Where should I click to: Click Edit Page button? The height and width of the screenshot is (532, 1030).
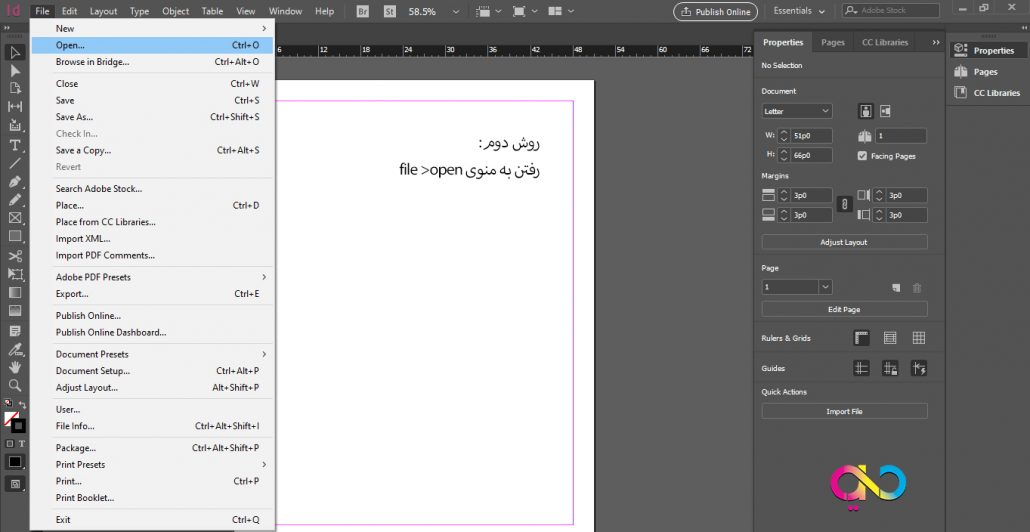[844, 309]
